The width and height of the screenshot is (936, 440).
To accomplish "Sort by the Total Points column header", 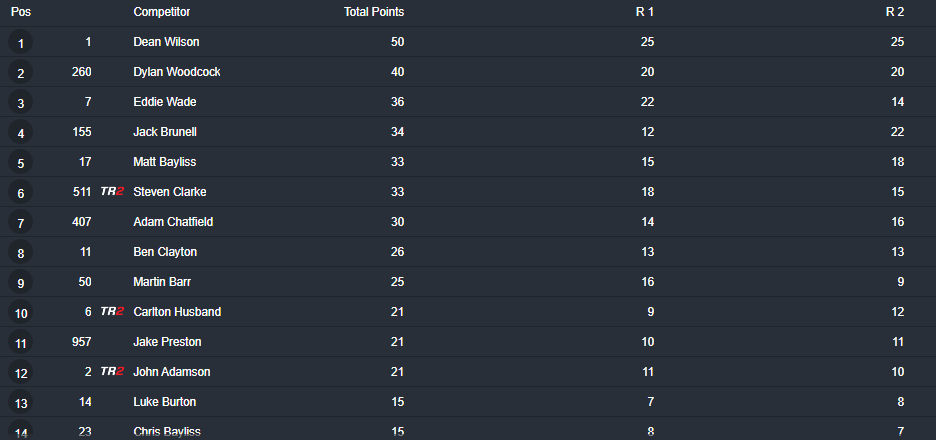I will (373, 12).
